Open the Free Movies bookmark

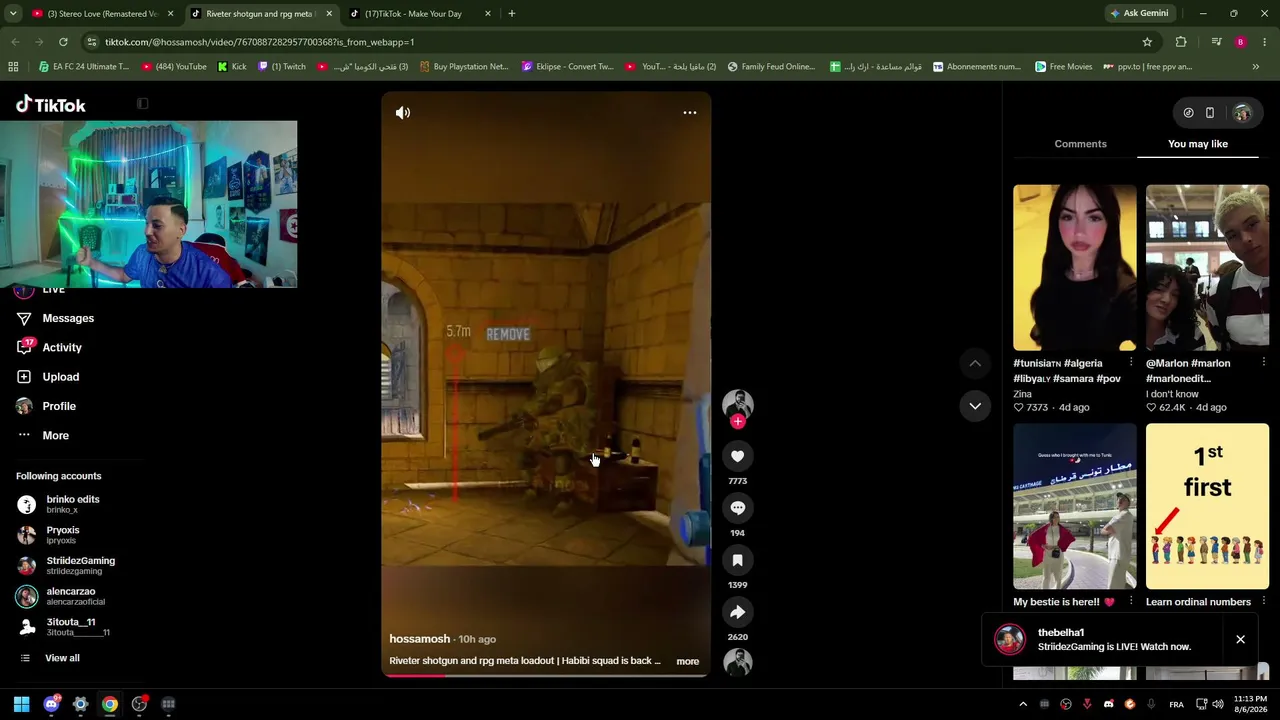point(1063,67)
